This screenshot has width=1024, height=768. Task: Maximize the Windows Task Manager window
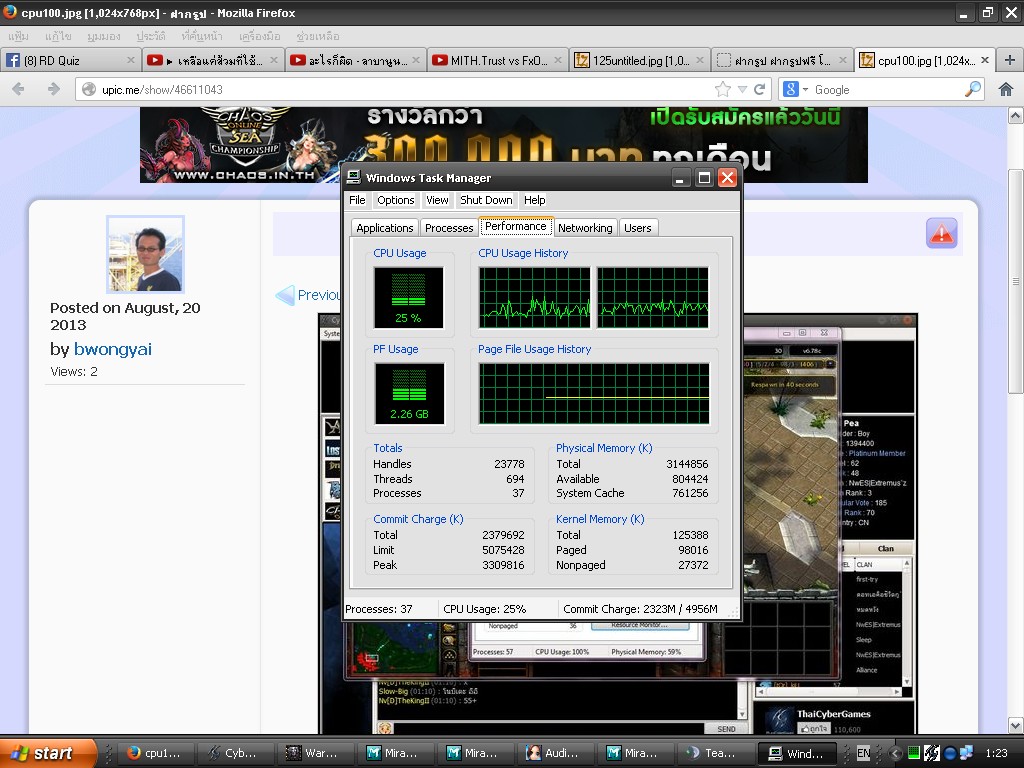704,178
